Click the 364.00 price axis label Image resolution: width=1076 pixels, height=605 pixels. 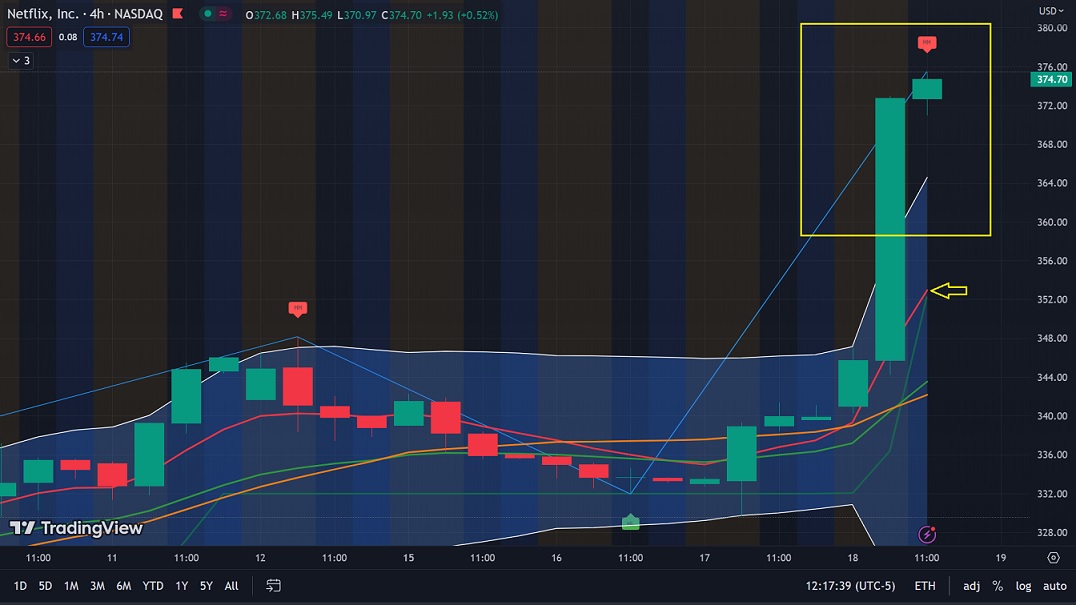coord(1052,183)
